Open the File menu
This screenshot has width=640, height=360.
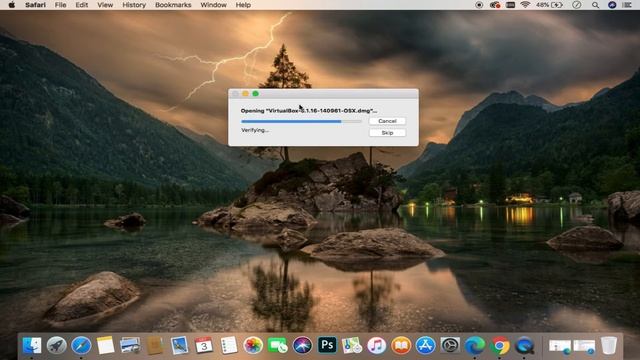(60, 5)
